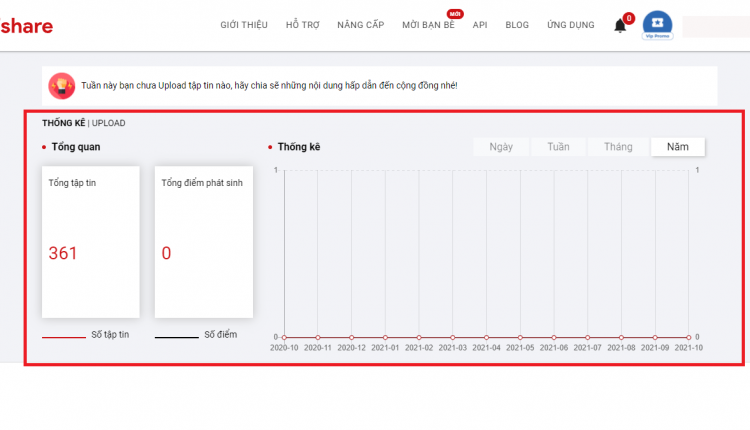Click the 2020-10 data point on chart

(284, 337)
